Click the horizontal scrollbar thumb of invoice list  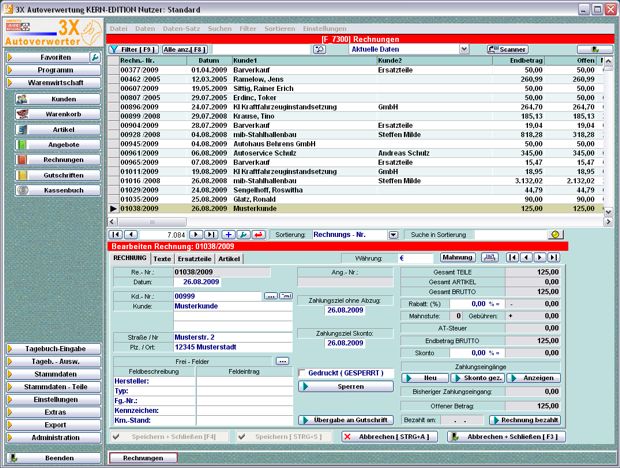pos(152,222)
